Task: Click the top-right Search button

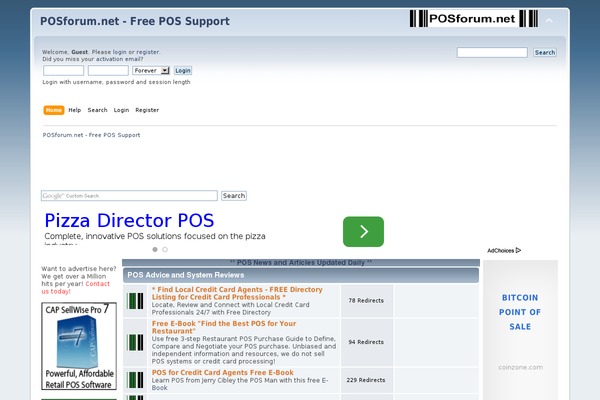Action: pyautogui.click(x=545, y=52)
